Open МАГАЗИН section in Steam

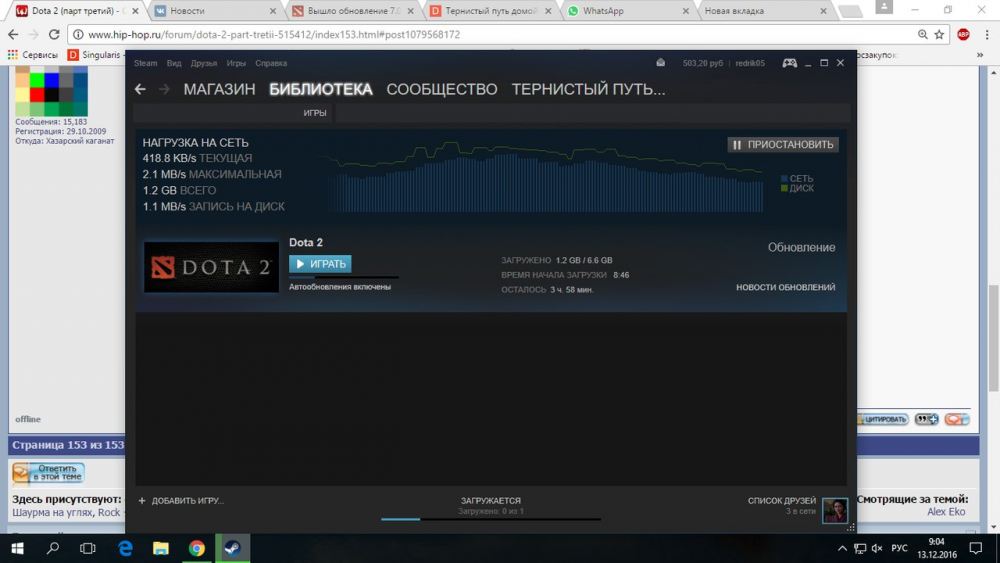click(219, 89)
